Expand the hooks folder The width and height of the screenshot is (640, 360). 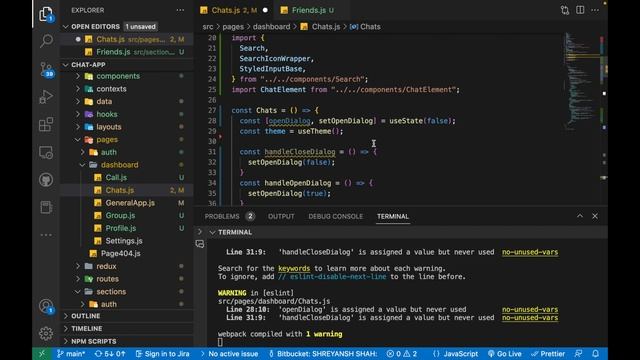(x=127, y=114)
